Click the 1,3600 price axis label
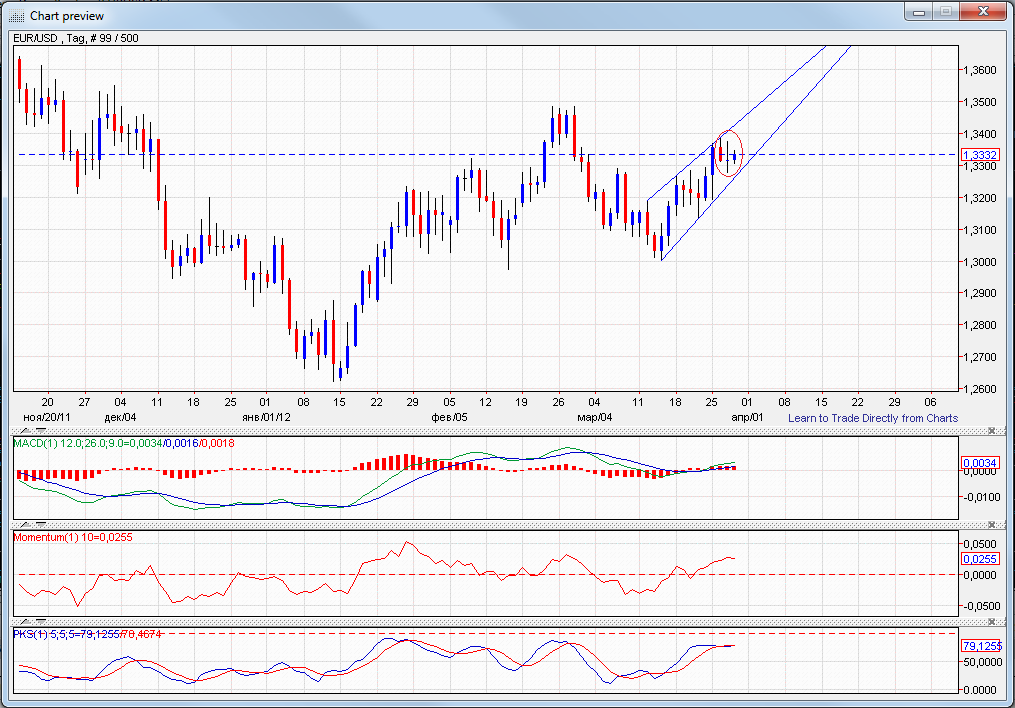This screenshot has height=708, width=1015. pos(980,70)
